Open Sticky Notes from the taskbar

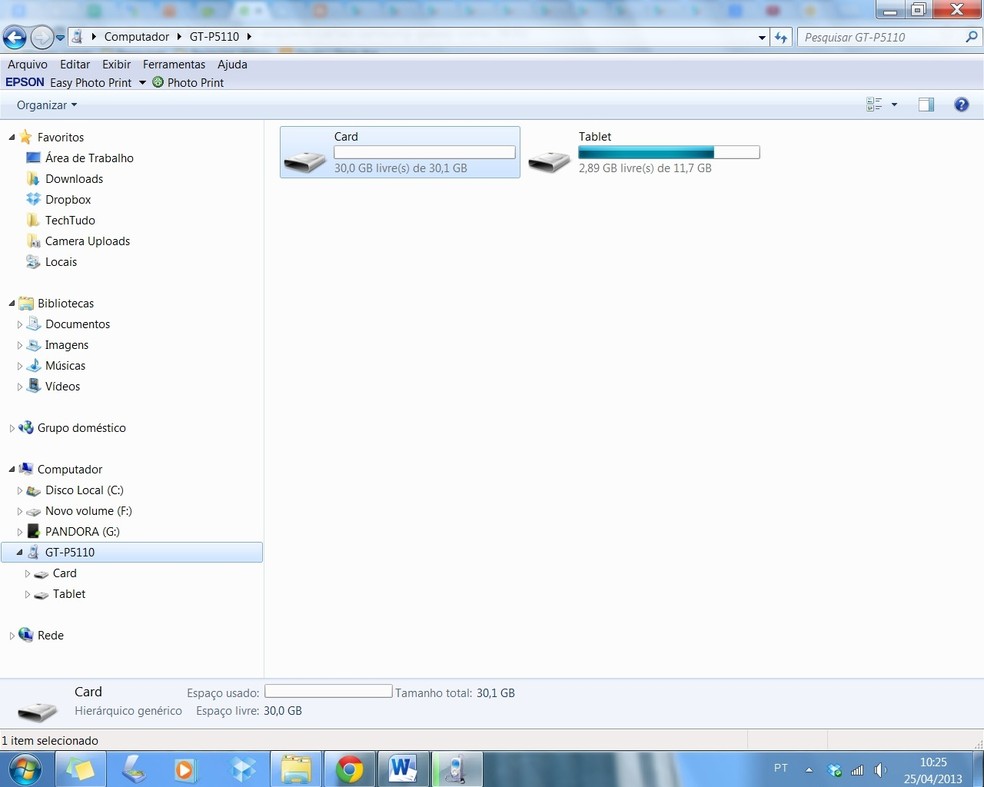[x=80, y=769]
